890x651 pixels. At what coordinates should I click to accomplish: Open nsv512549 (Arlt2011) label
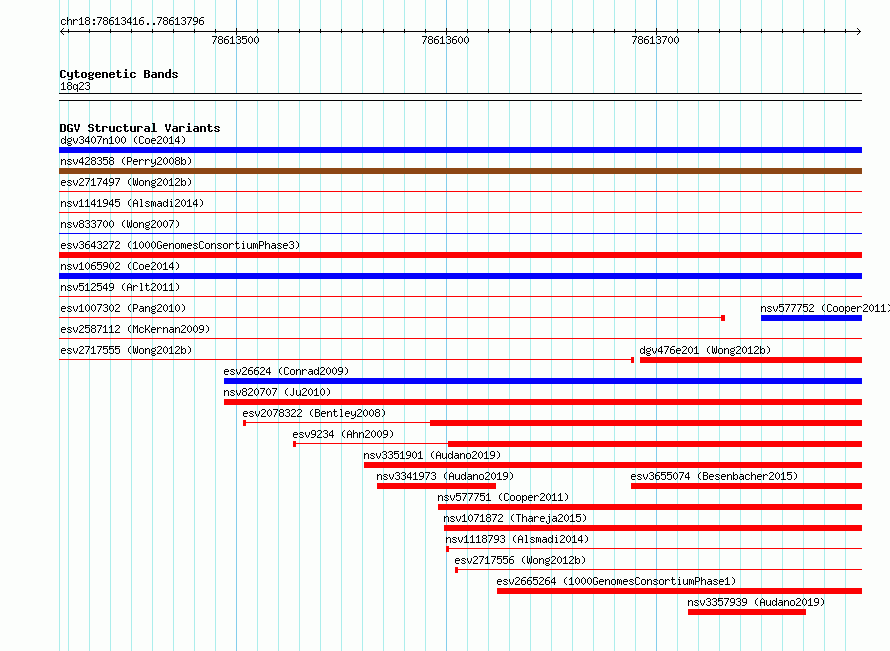click(x=120, y=287)
